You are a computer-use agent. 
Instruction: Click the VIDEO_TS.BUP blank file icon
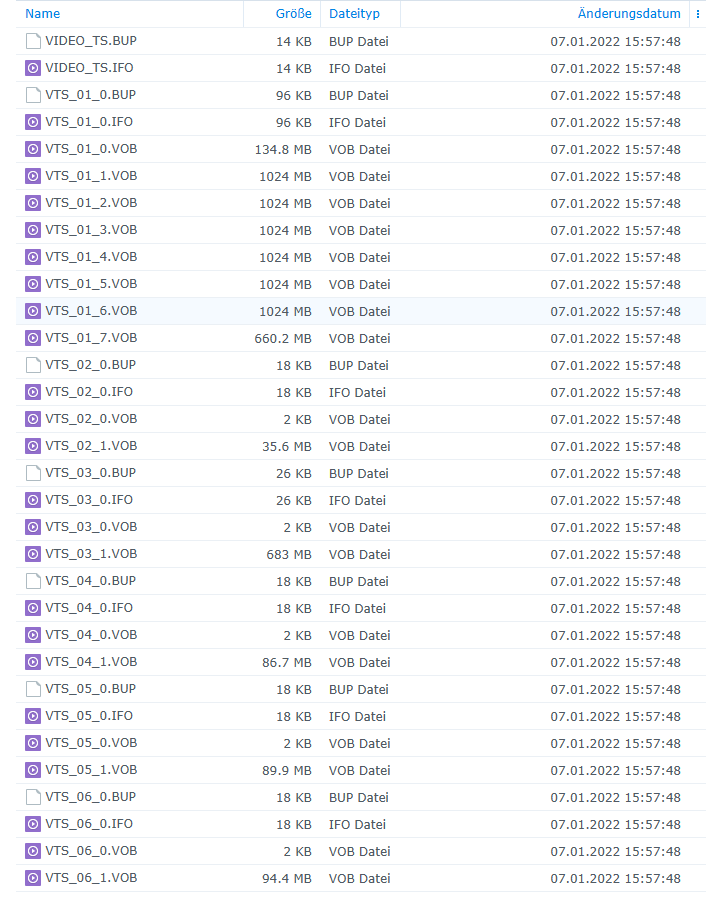(x=33, y=41)
